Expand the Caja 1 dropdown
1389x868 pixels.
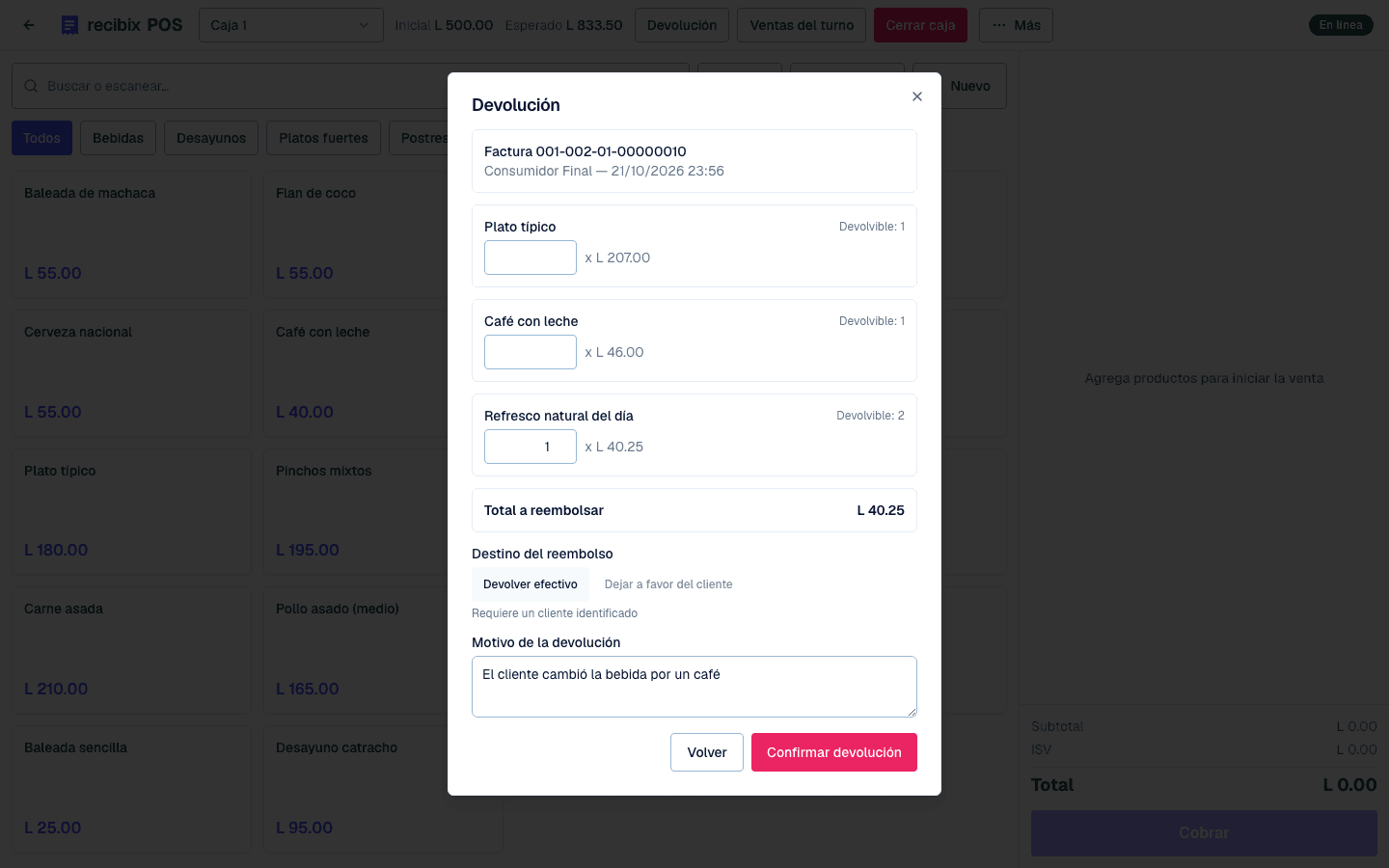click(290, 25)
